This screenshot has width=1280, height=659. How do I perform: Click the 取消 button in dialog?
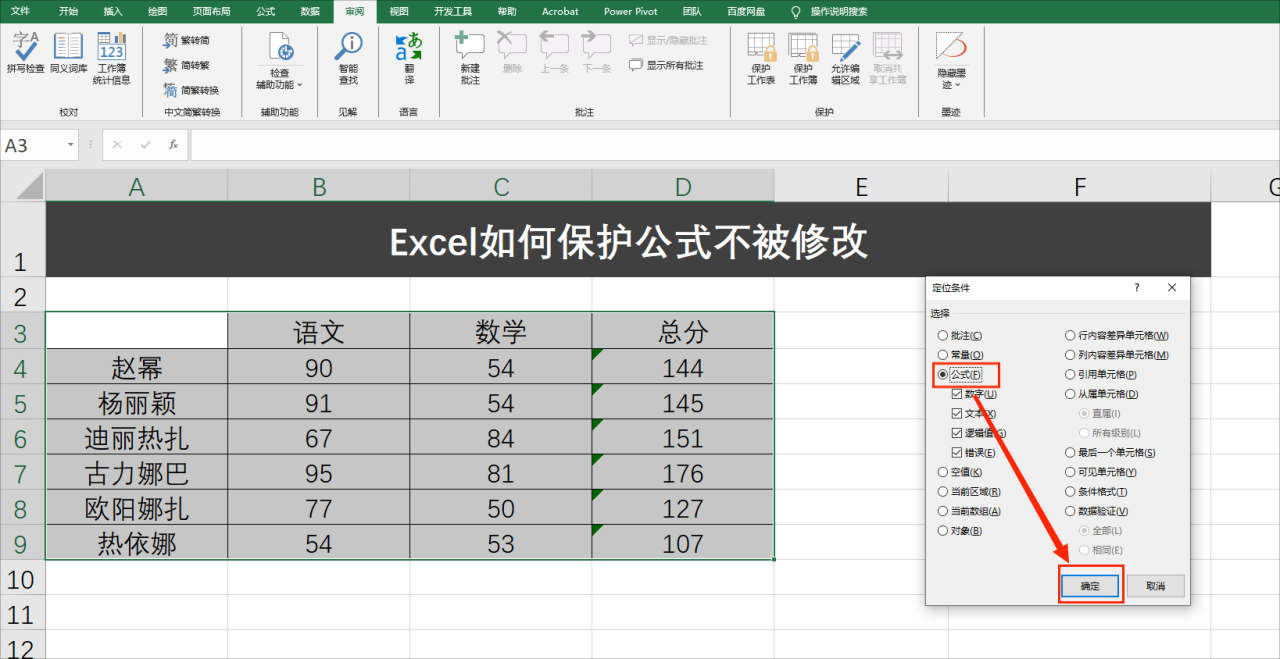[x=1155, y=586]
